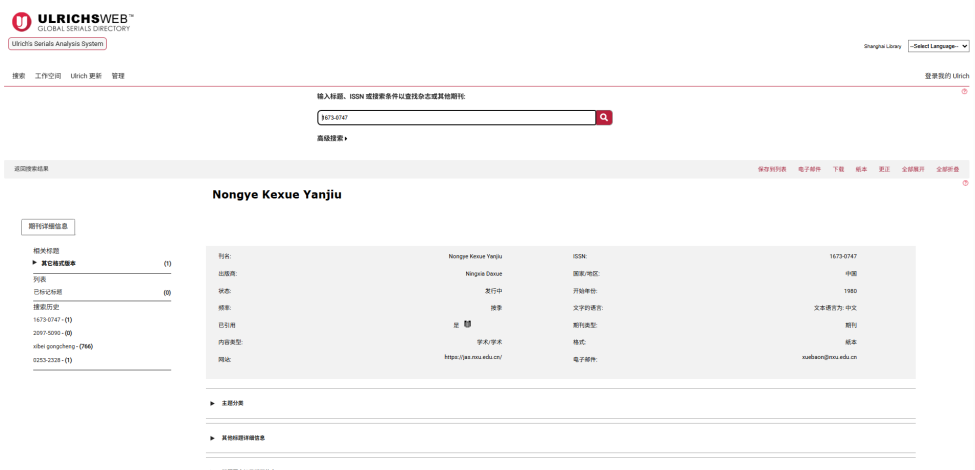Expand the 主题分类 section
975x470 pixels.
[232, 403]
